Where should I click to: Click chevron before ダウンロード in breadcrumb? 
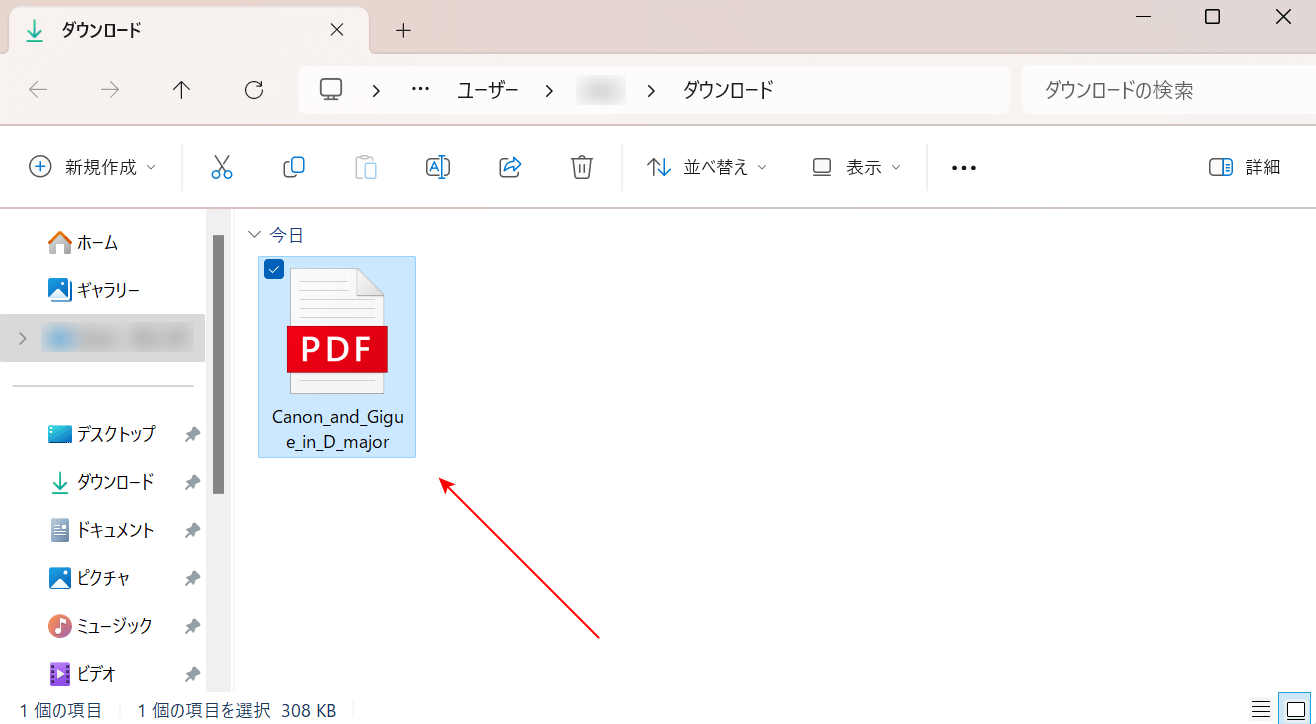(652, 90)
